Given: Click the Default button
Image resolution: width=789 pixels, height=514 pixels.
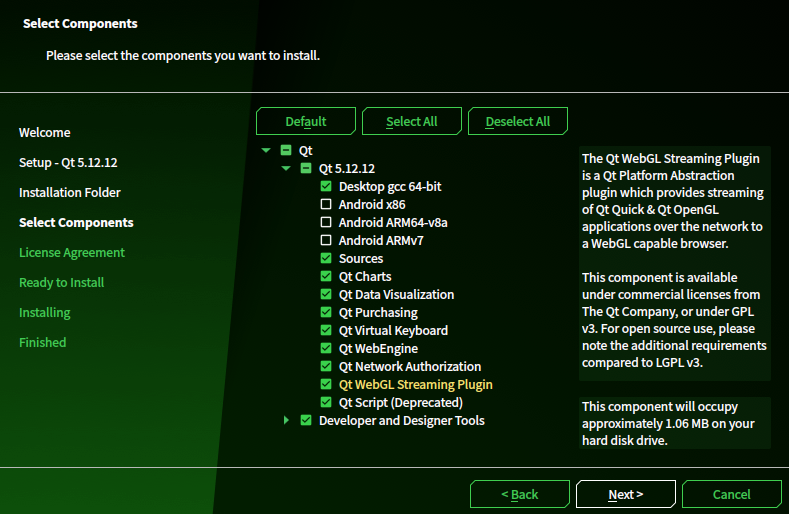Looking at the screenshot, I should 306,121.
